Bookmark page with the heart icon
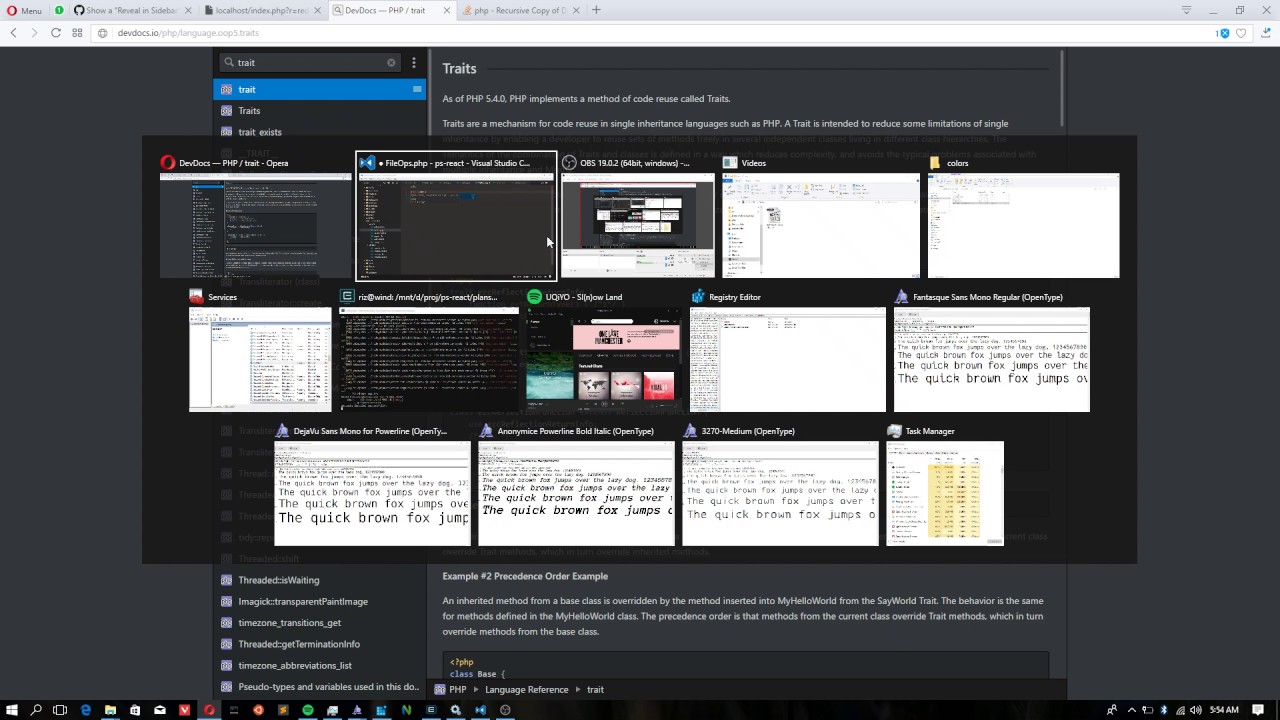The image size is (1280, 720). point(1241,33)
